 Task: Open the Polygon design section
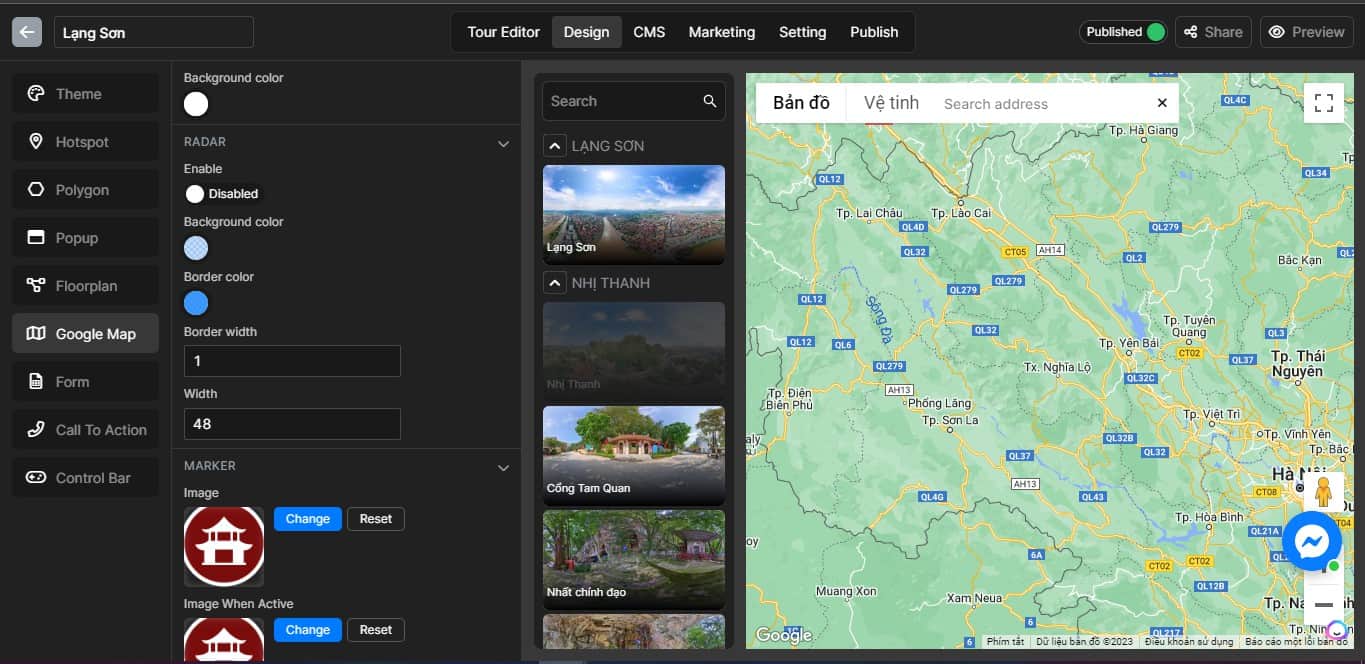(85, 190)
